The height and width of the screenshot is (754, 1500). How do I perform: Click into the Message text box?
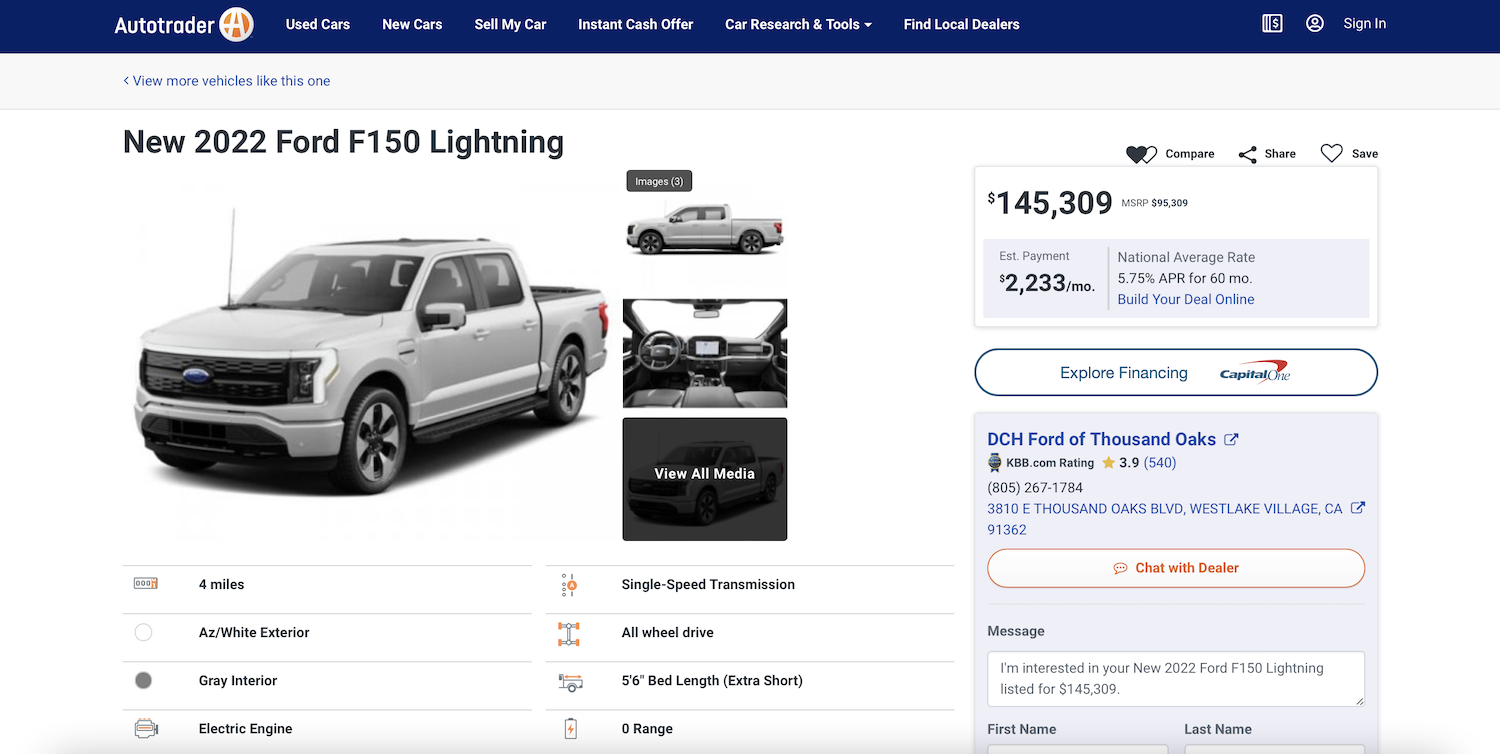1176,679
